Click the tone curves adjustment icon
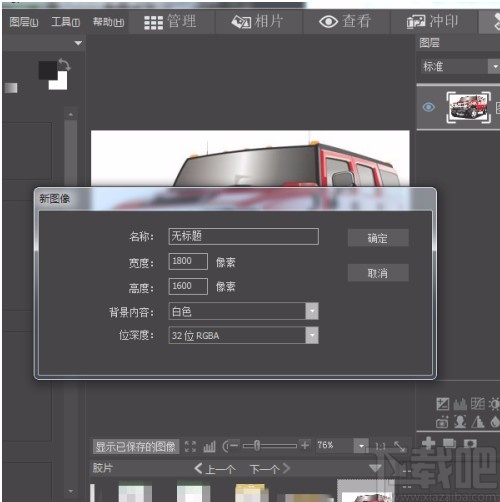 click(478, 404)
